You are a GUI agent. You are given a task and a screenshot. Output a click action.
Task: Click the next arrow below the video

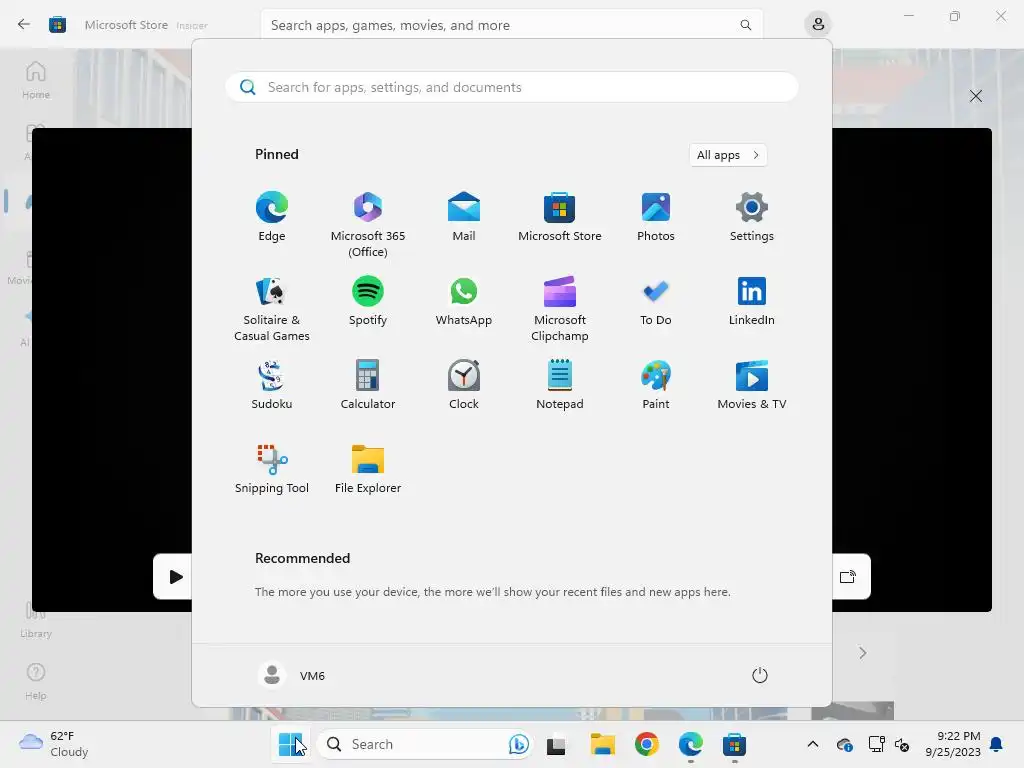[x=863, y=652]
